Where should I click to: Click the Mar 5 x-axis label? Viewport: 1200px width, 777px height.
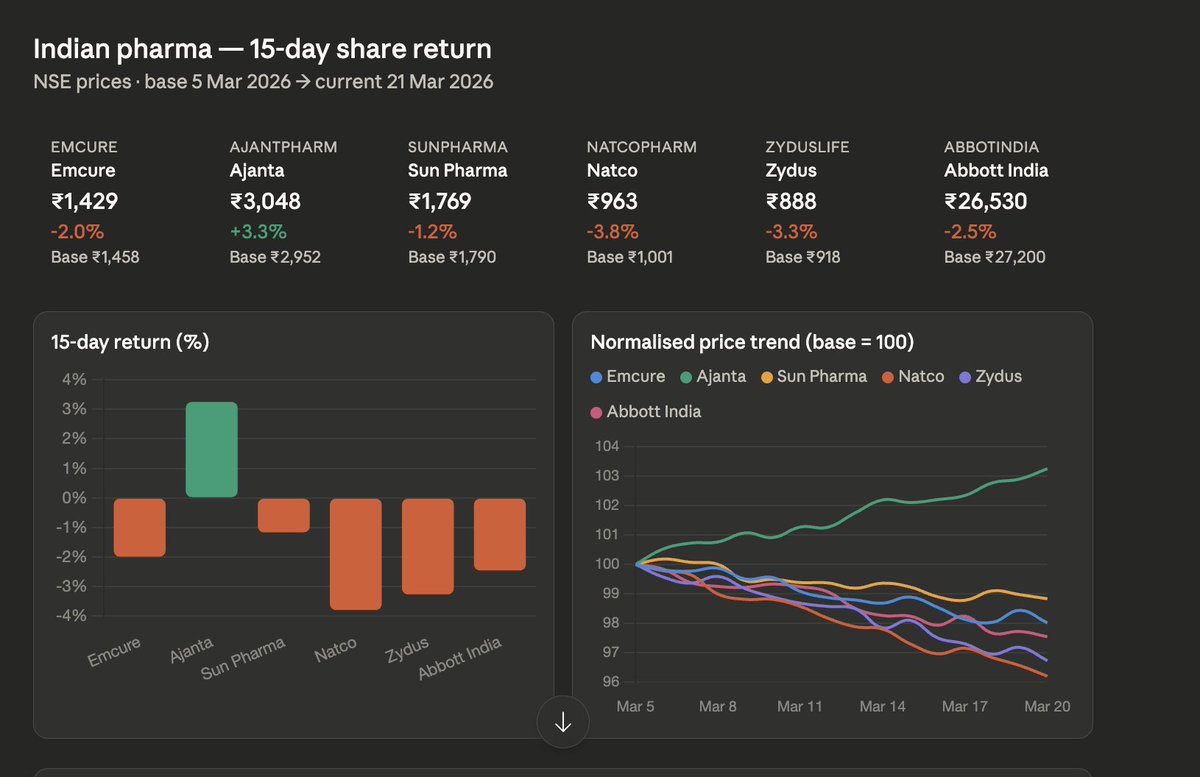coord(636,706)
